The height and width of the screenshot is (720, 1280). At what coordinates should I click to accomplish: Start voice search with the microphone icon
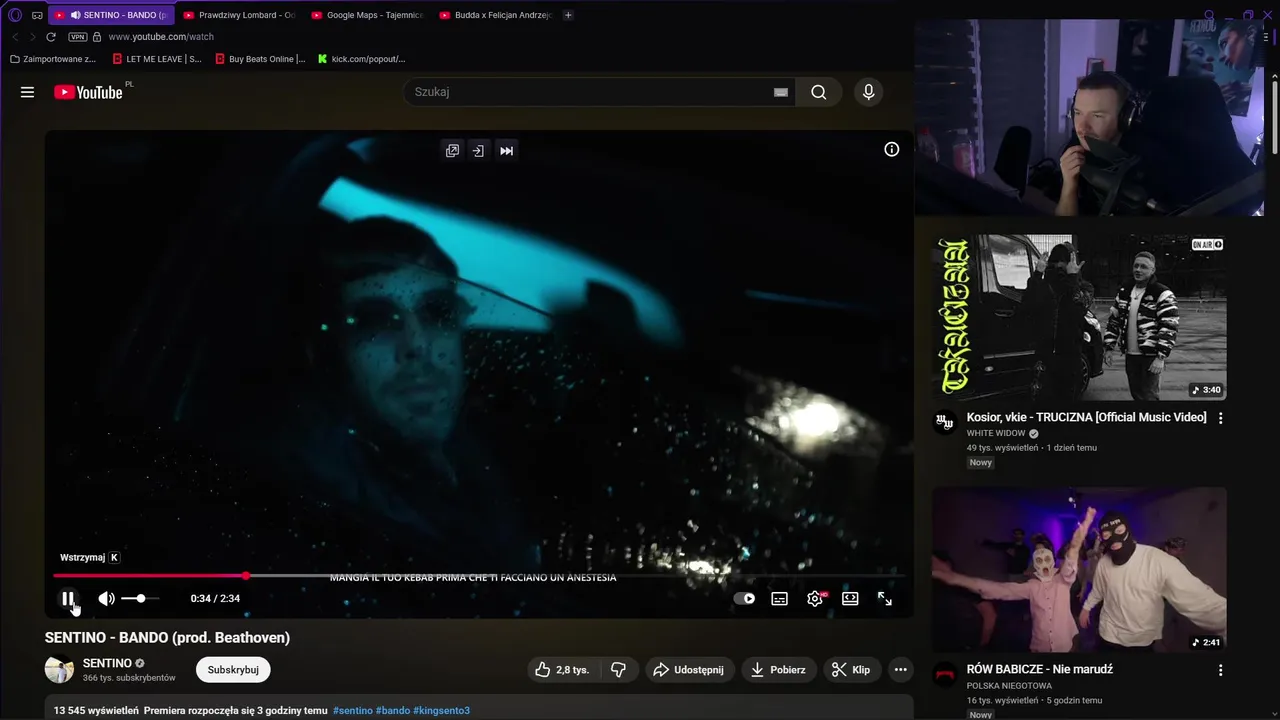click(868, 92)
